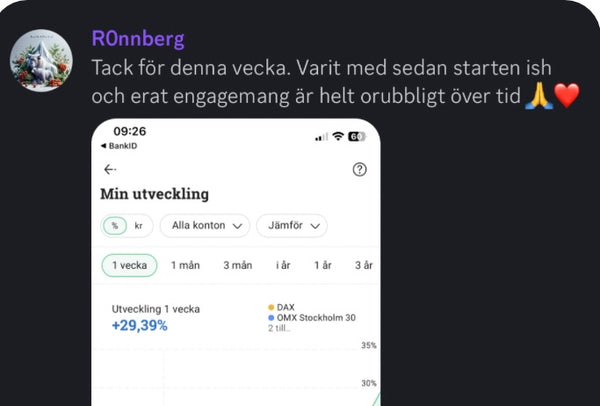Switch display to percent (%)
The image size is (600, 406).
114,226
